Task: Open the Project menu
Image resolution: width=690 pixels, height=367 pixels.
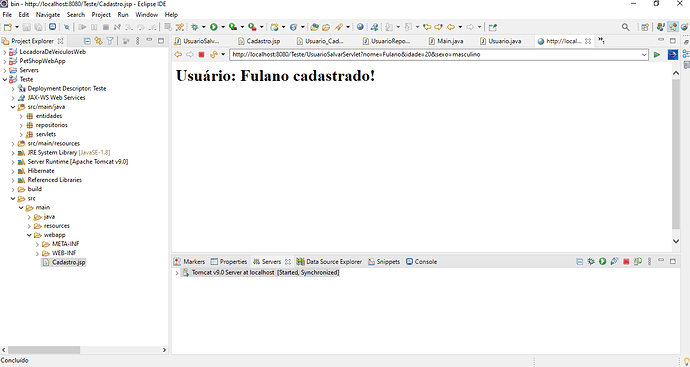Action: click(x=101, y=15)
